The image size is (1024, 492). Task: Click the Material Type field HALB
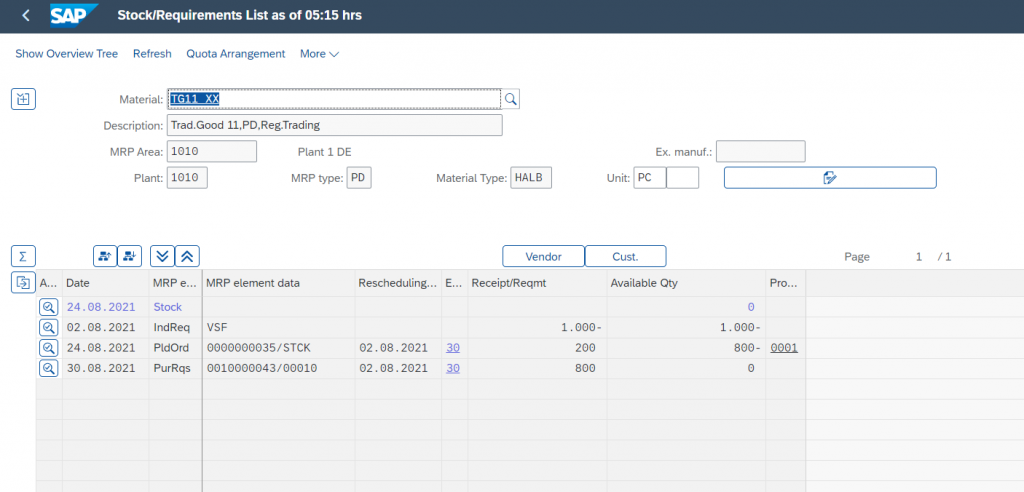pos(531,177)
